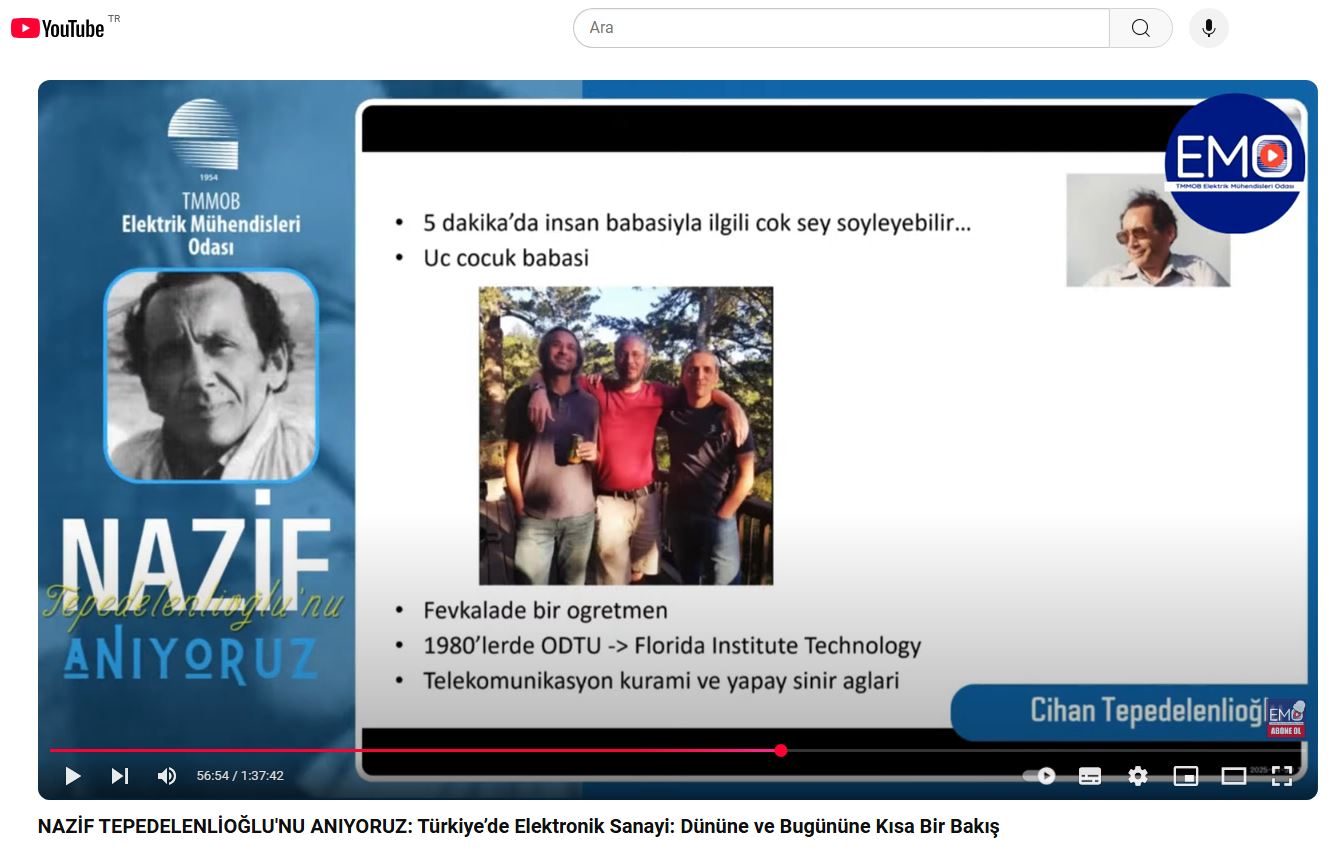Click the photo of three men in the slide

pyautogui.click(x=626, y=436)
